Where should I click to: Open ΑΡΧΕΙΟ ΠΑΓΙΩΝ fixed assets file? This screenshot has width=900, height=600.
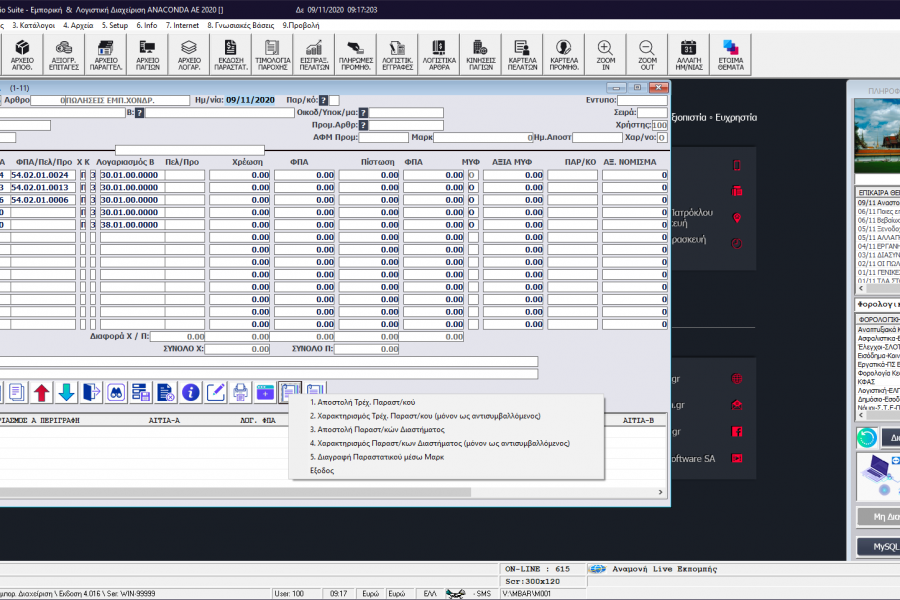pos(148,55)
